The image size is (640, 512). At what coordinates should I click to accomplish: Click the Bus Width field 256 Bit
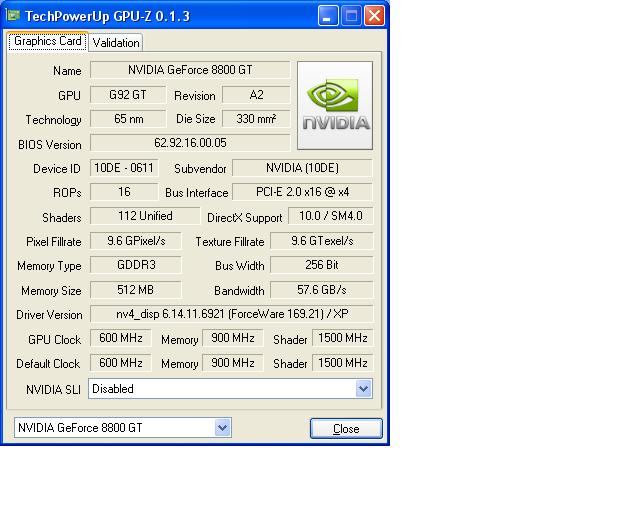tap(322, 265)
